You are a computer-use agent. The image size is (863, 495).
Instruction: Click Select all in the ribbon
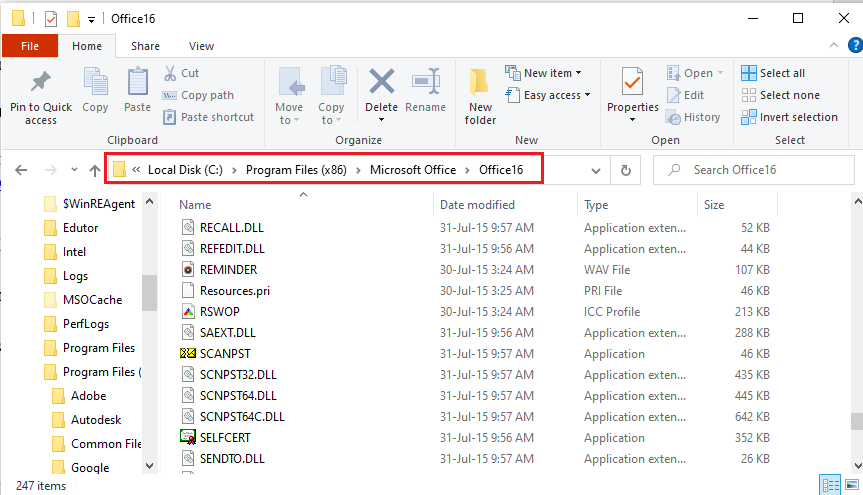point(773,73)
